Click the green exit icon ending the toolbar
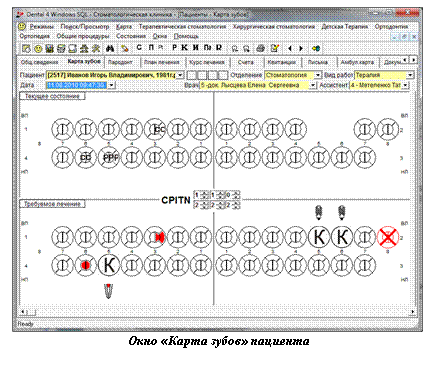The image size is (437, 372). coord(316,49)
